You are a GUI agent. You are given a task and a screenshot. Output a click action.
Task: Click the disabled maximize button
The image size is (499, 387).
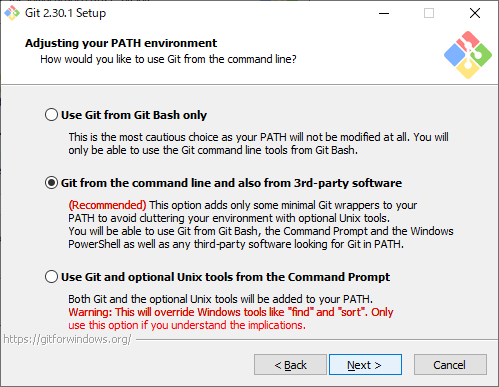click(429, 13)
